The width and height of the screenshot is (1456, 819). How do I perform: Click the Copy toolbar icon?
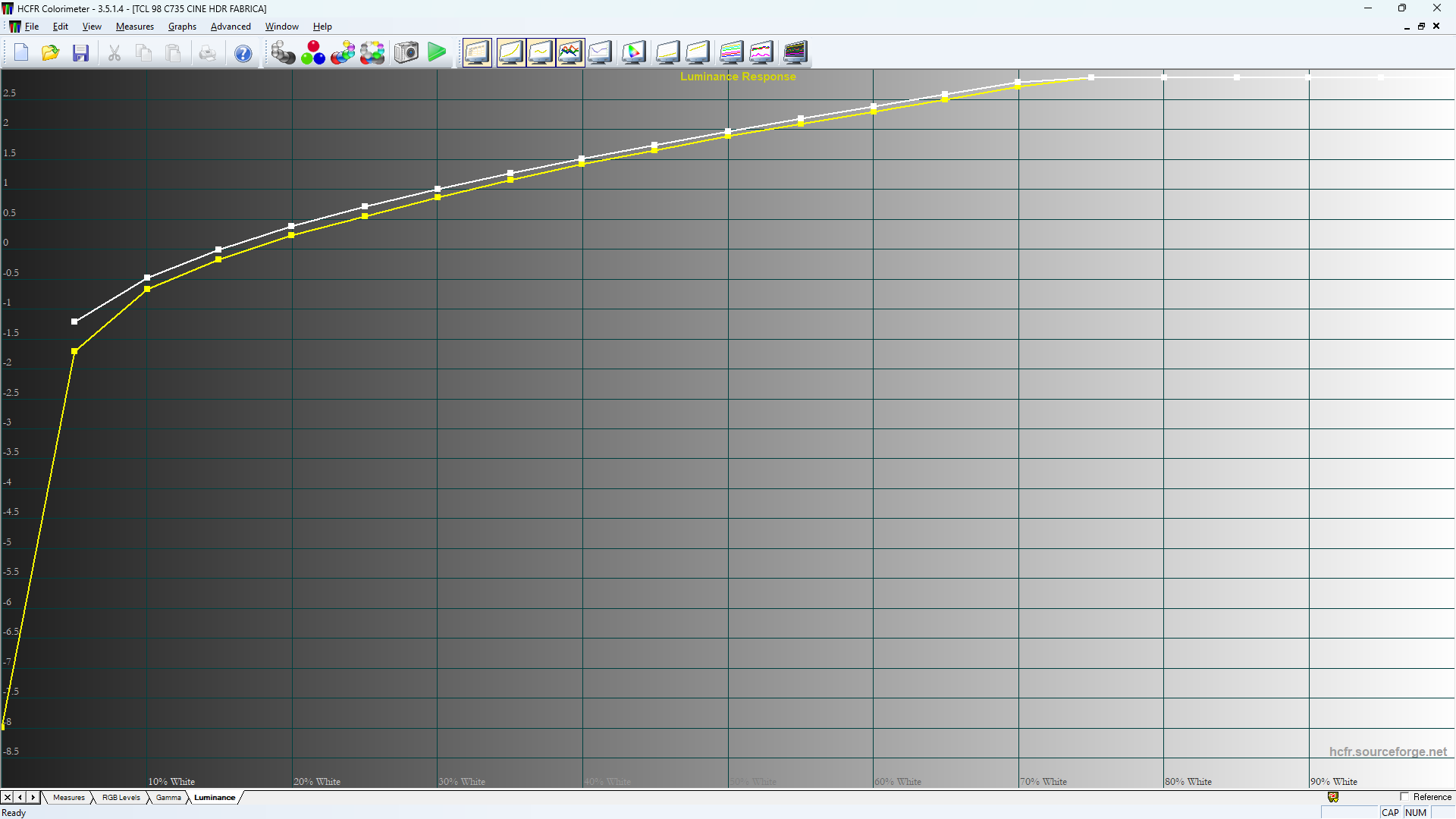[144, 53]
